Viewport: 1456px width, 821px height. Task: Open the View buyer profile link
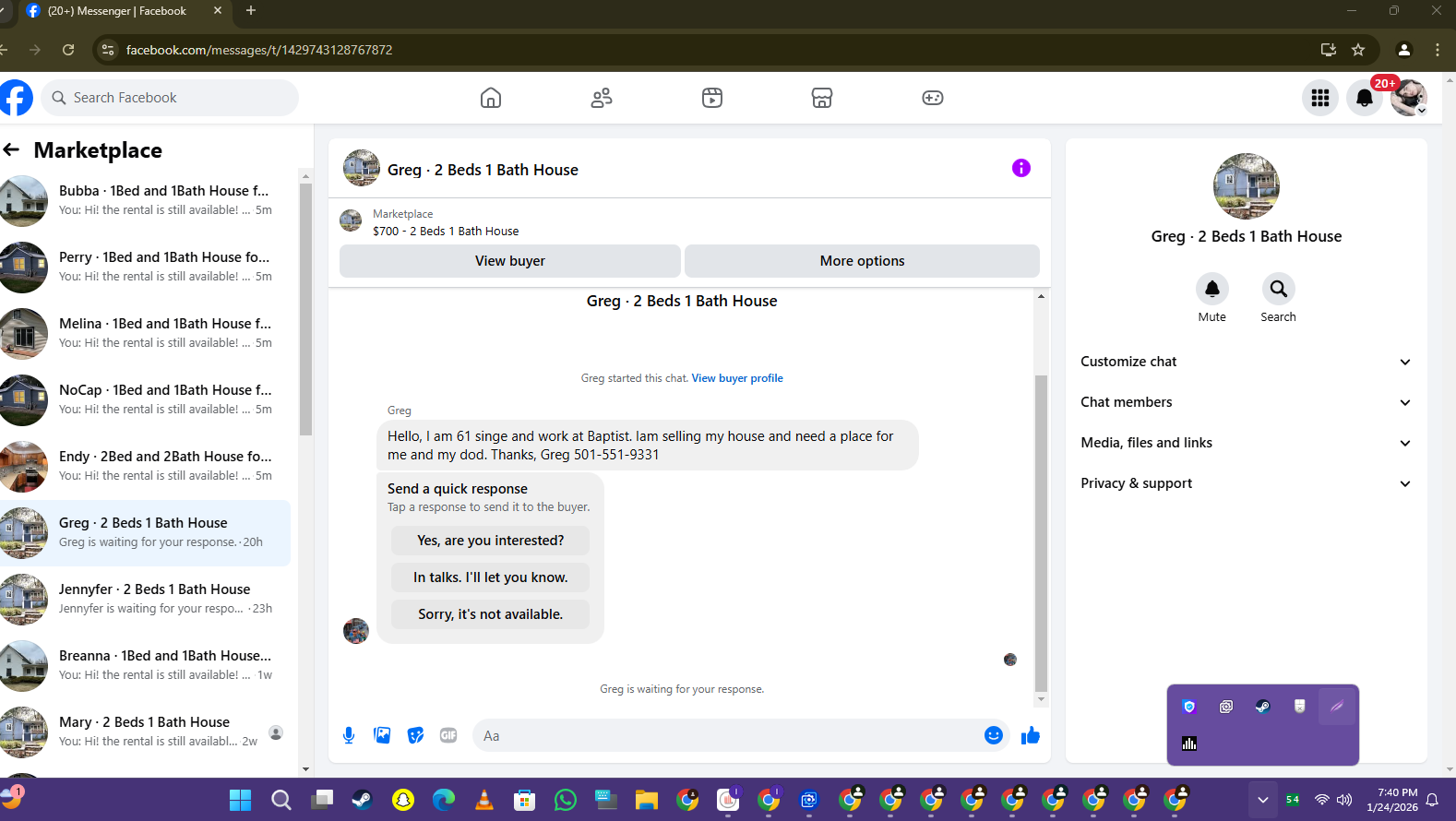click(737, 378)
